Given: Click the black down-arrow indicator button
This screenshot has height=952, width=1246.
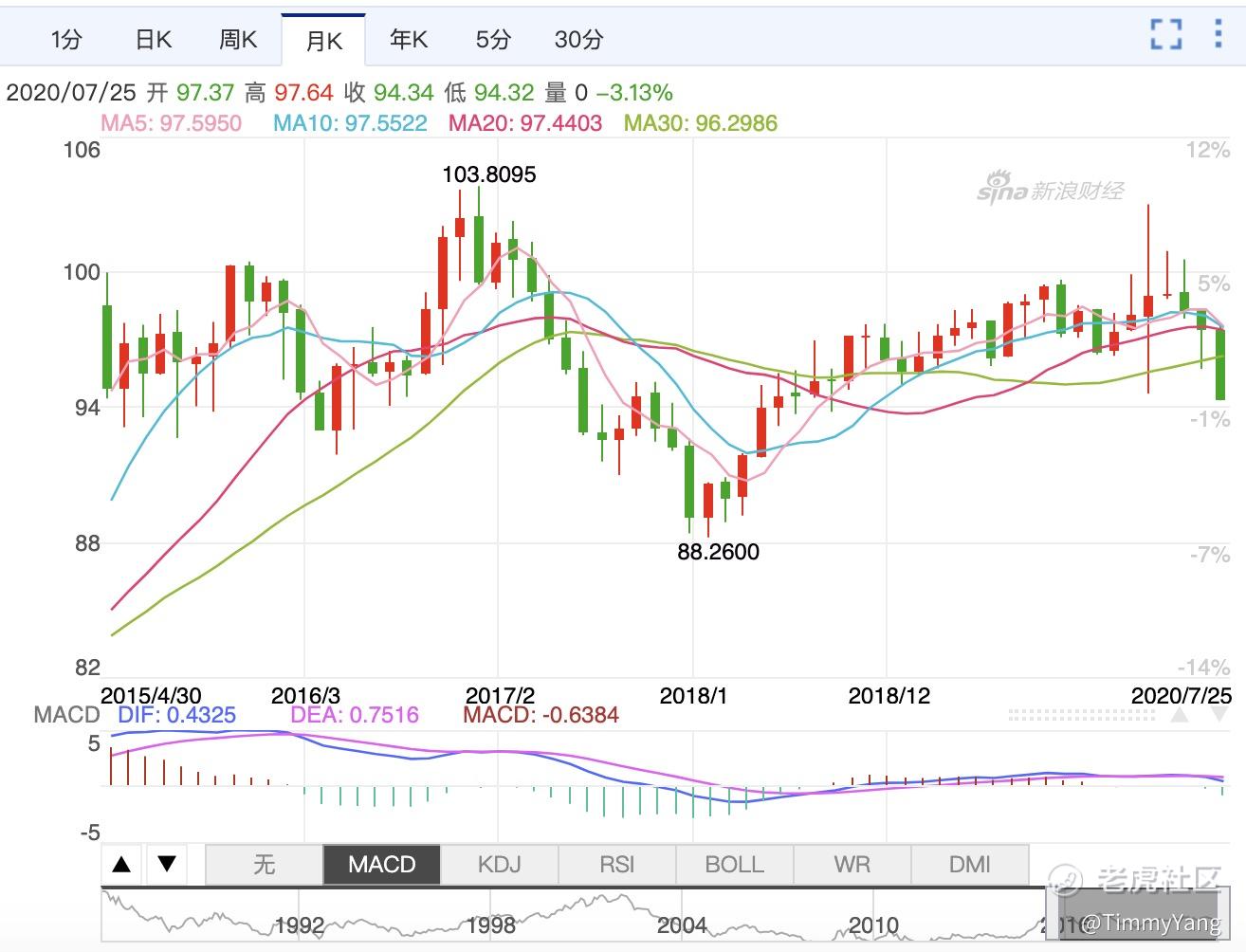Looking at the screenshot, I should tap(167, 864).
